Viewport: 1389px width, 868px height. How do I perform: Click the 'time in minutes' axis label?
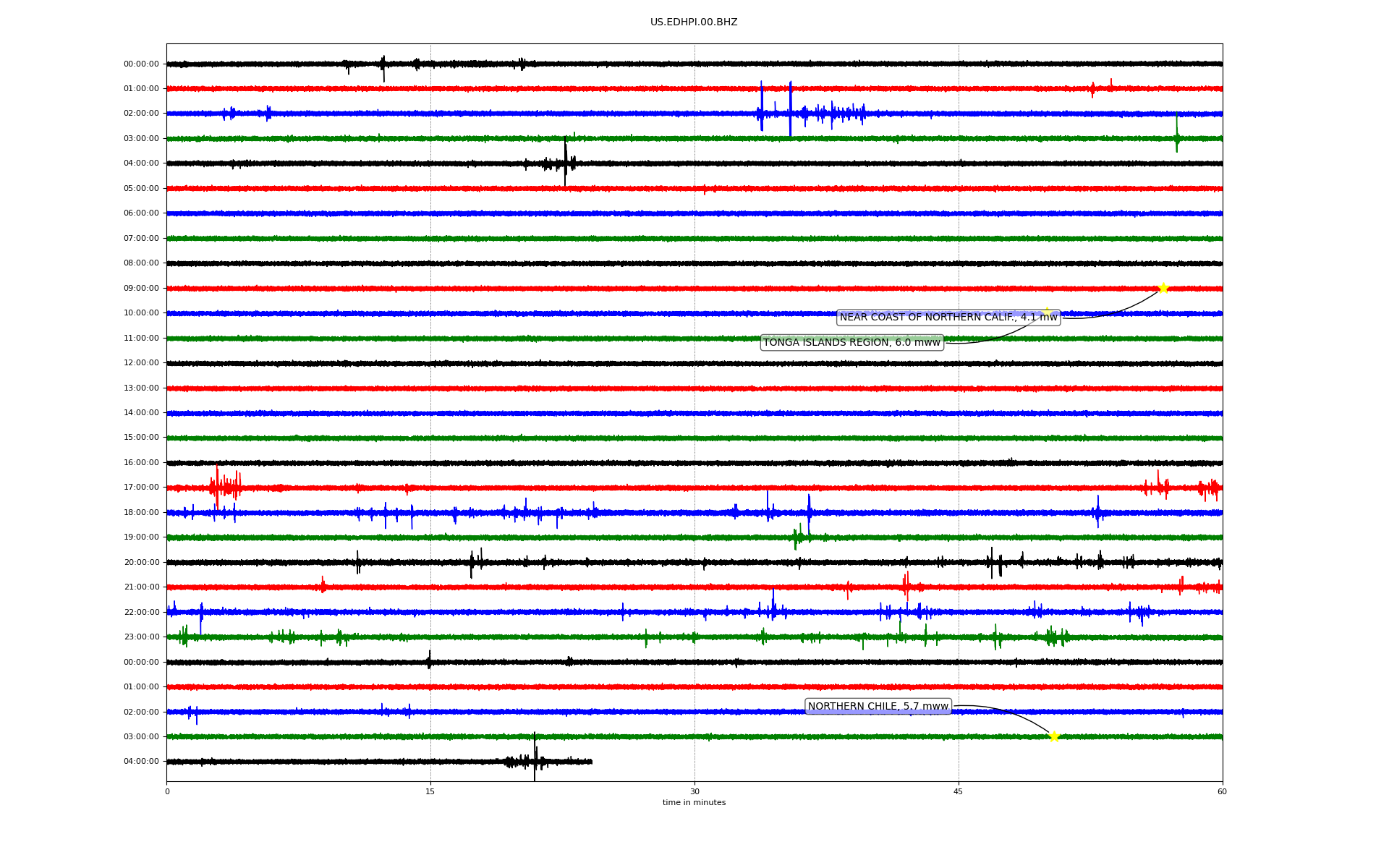click(694, 803)
